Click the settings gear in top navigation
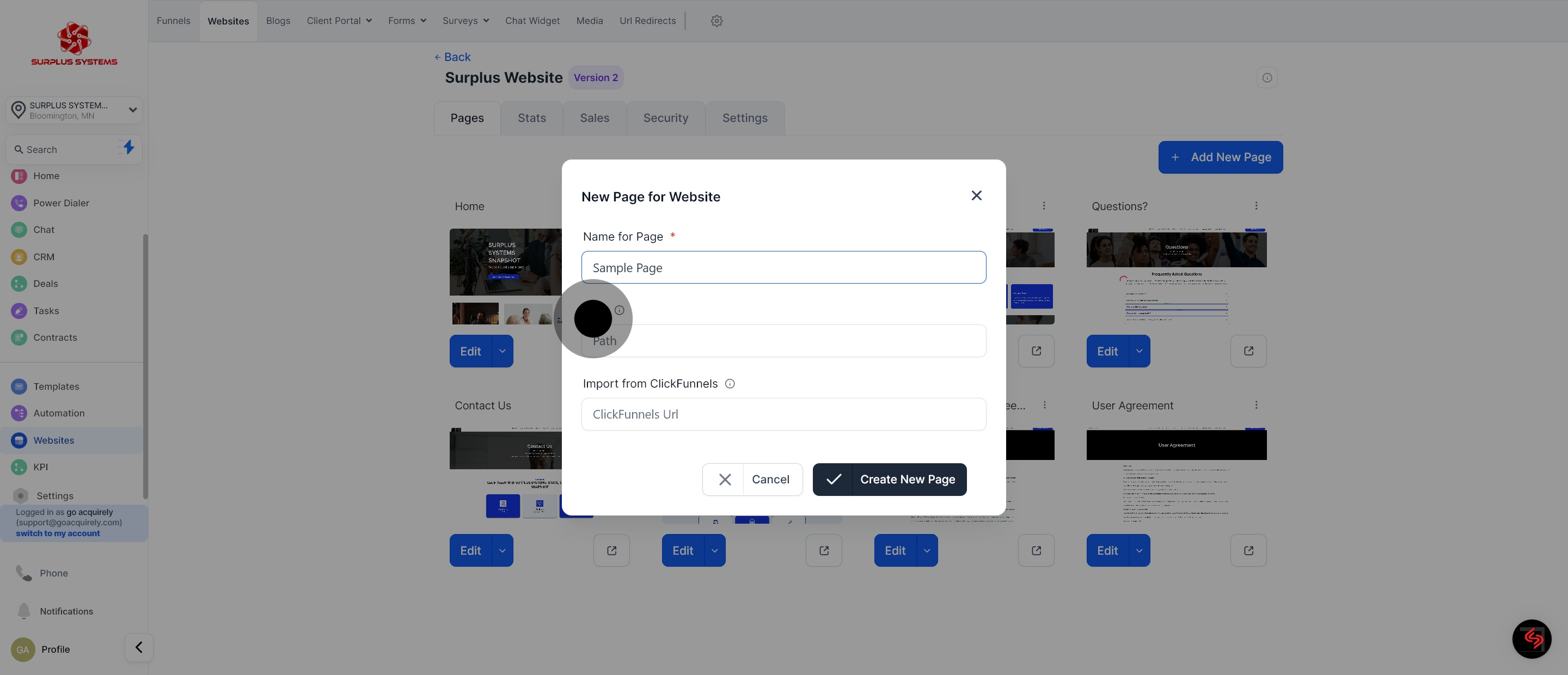Viewport: 1568px width, 675px height. [x=716, y=21]
